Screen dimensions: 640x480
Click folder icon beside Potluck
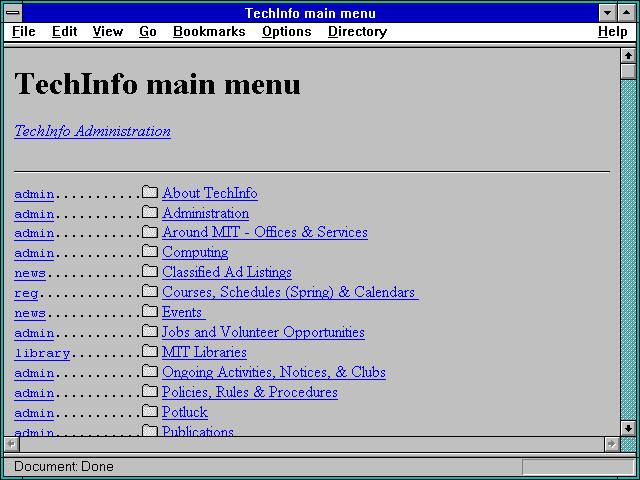pos(150,411)
